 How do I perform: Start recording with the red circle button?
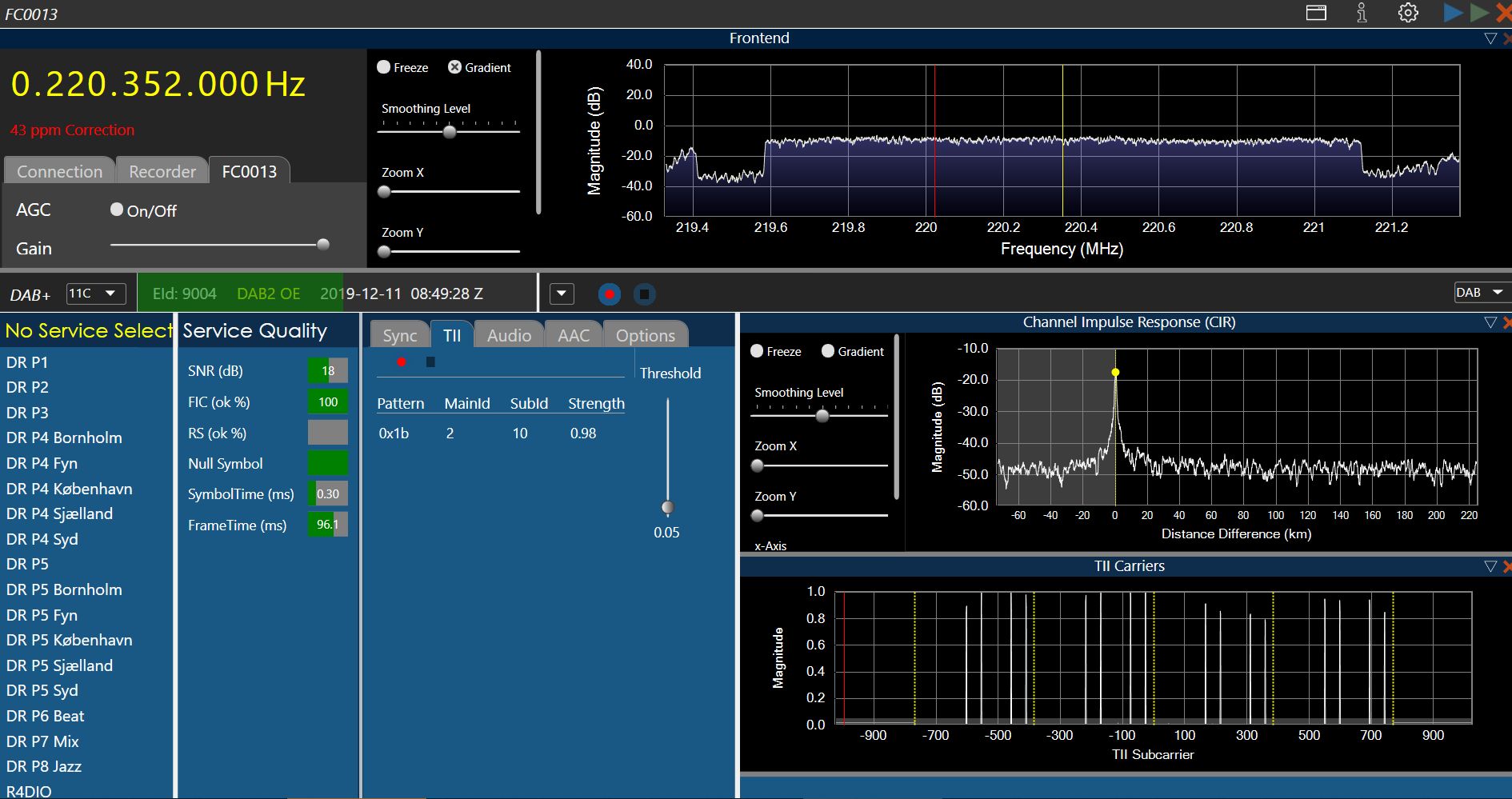coord(610,294)
